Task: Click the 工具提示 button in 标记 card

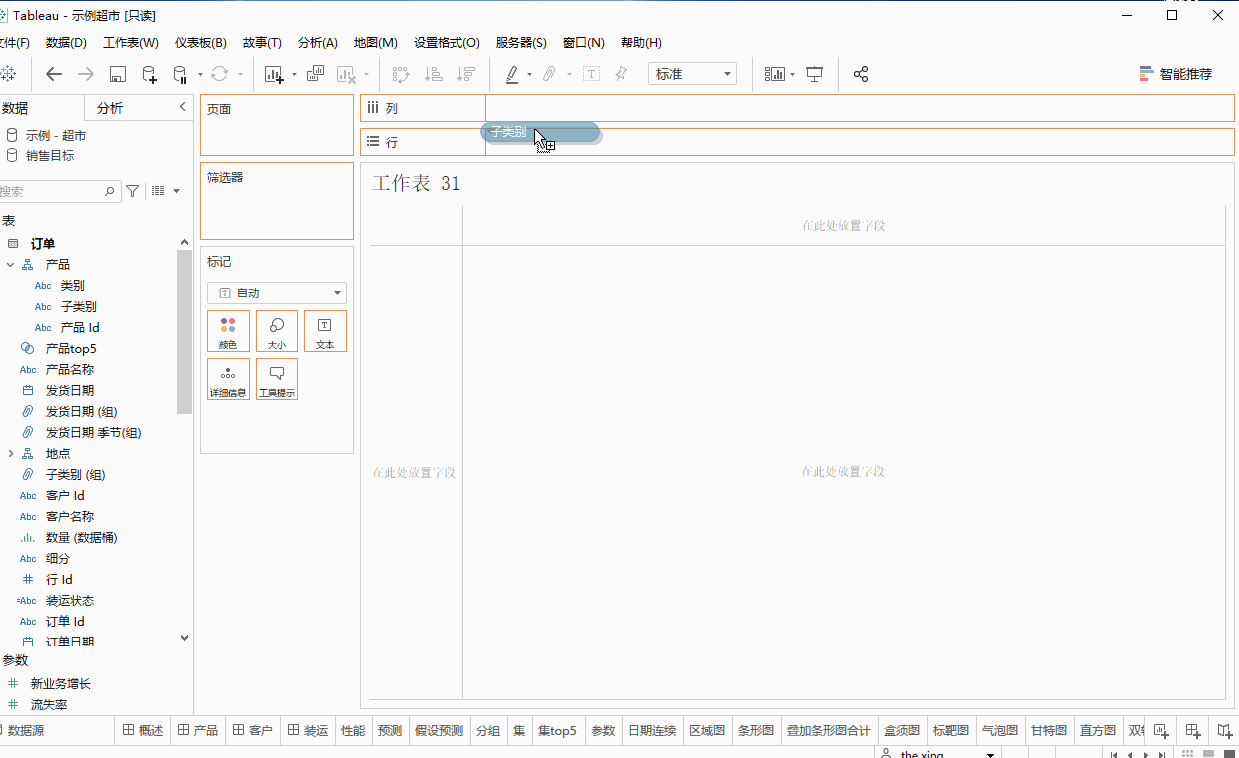Action: click(x=276, y=379)
